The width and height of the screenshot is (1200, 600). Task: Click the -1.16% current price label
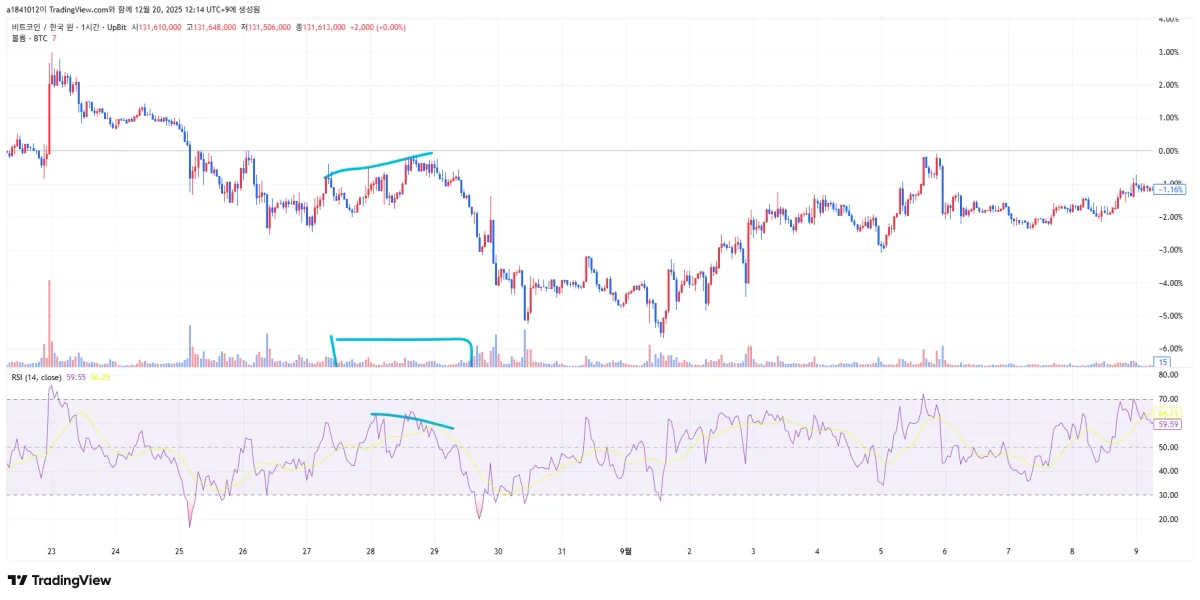tap(1169, 189)
